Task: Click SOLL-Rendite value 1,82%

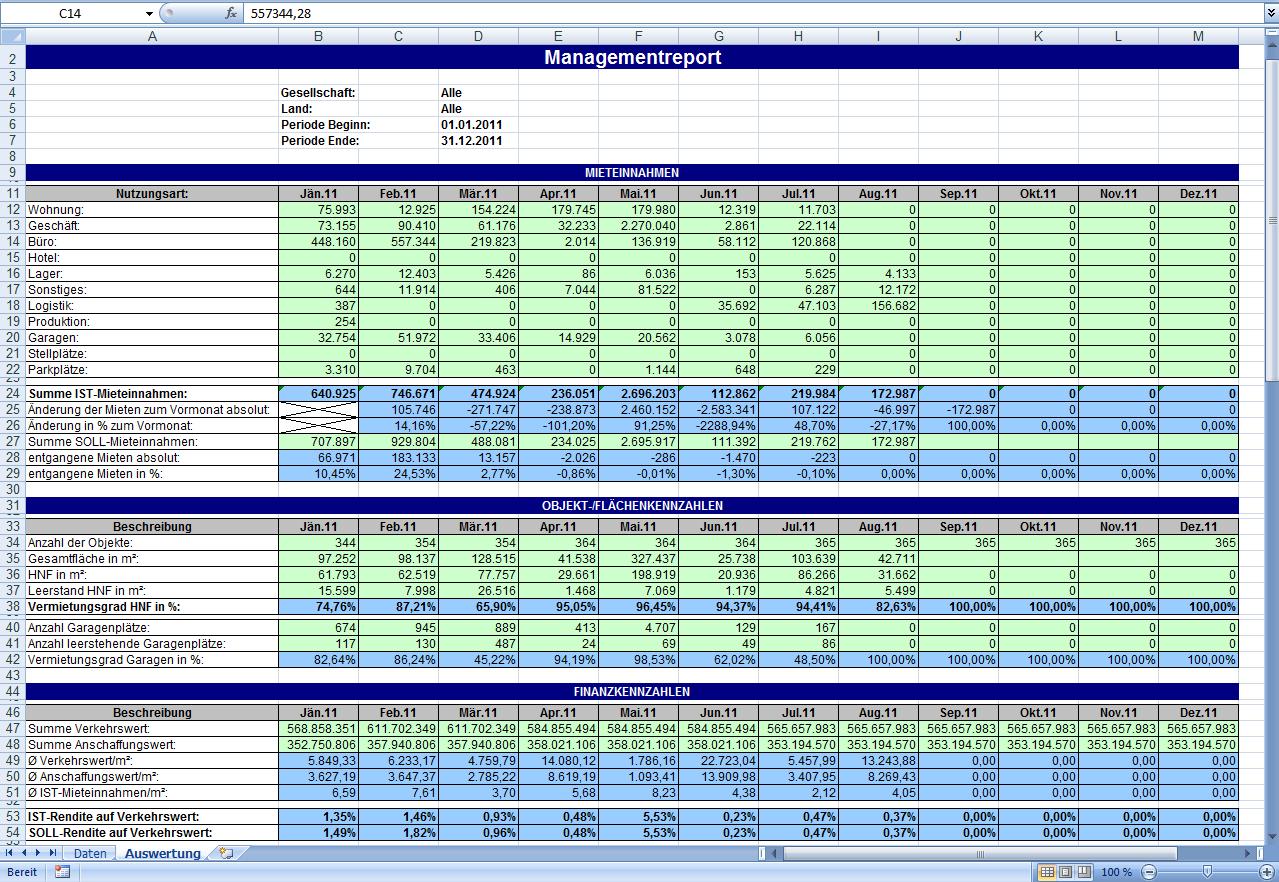Action: (398, 833)
